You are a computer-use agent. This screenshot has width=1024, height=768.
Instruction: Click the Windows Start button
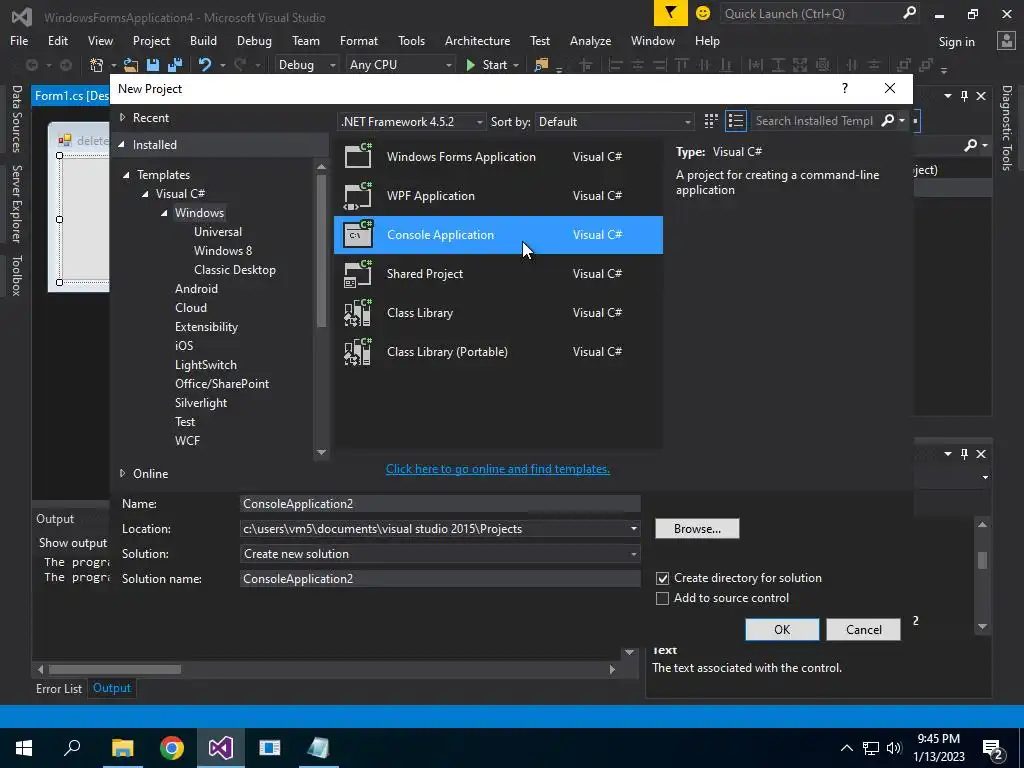tap(24, 748)
